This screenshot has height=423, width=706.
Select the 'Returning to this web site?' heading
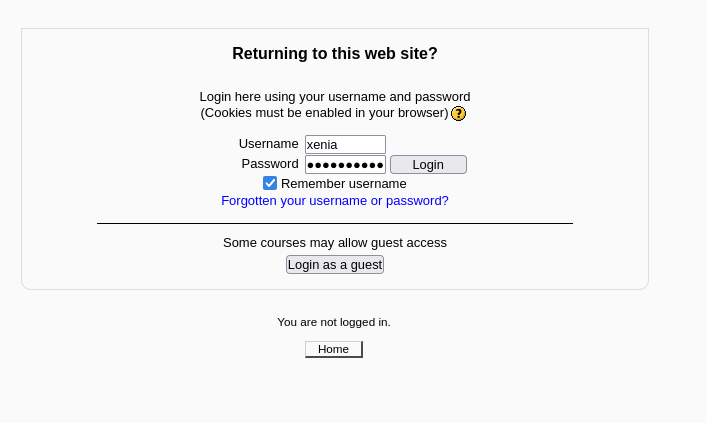point(335,54)
